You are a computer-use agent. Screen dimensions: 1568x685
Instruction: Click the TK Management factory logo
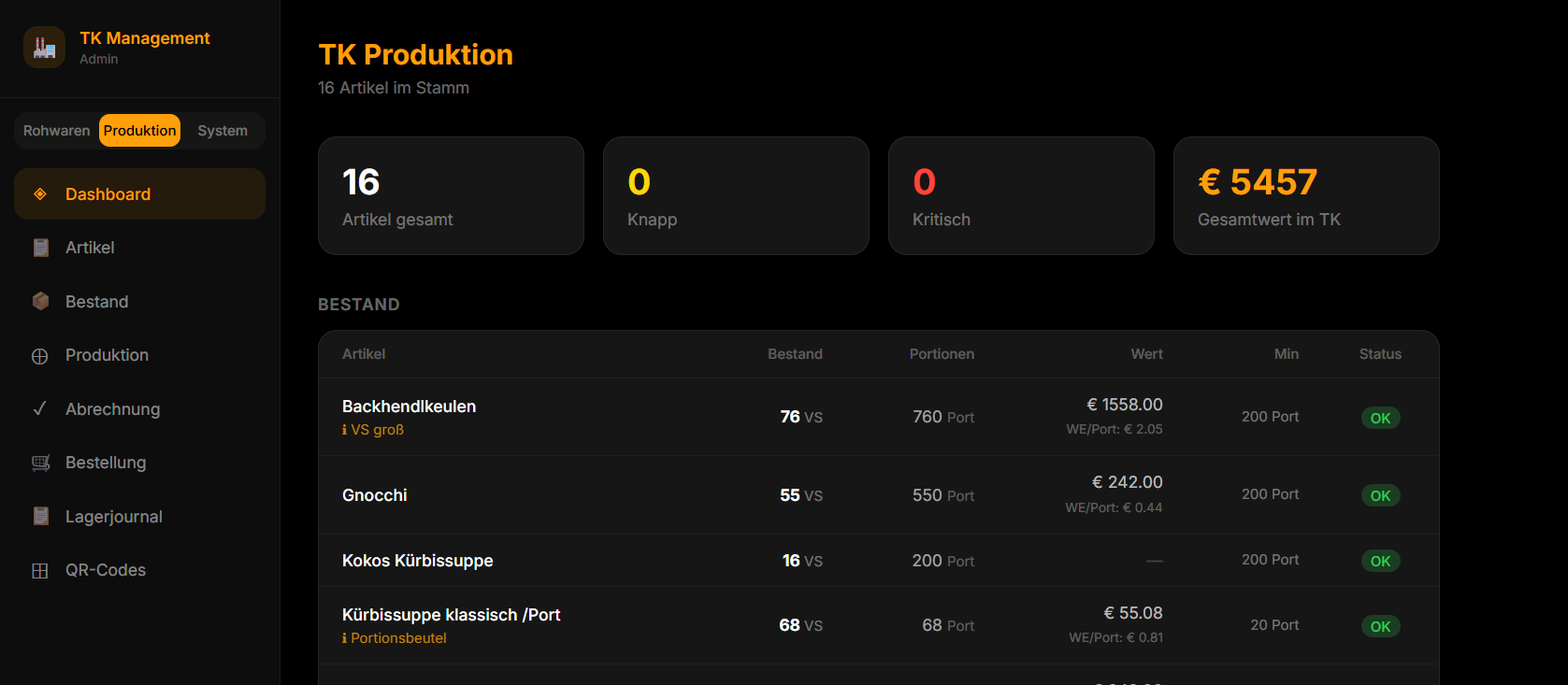click(43, 46)
